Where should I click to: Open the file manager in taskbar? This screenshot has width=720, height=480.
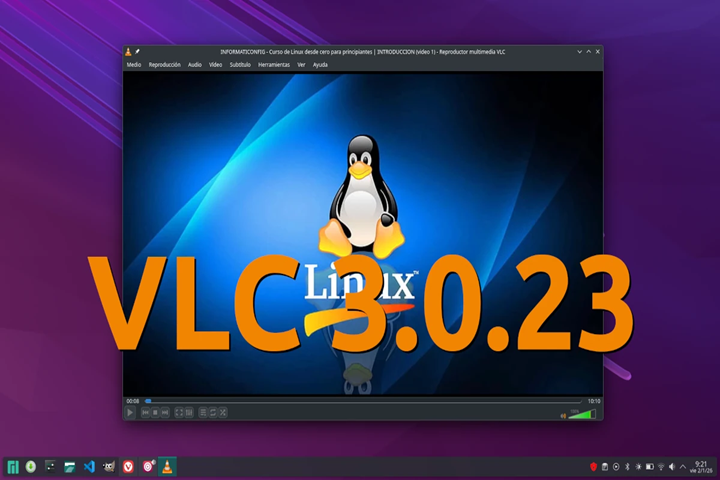click(x=70, y=467)
